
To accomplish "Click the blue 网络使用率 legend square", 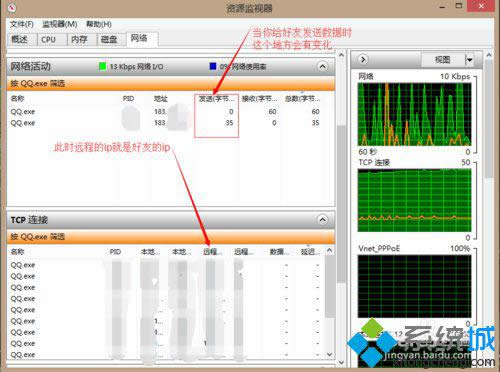I will pyautogui.click(x=213, y=66).
